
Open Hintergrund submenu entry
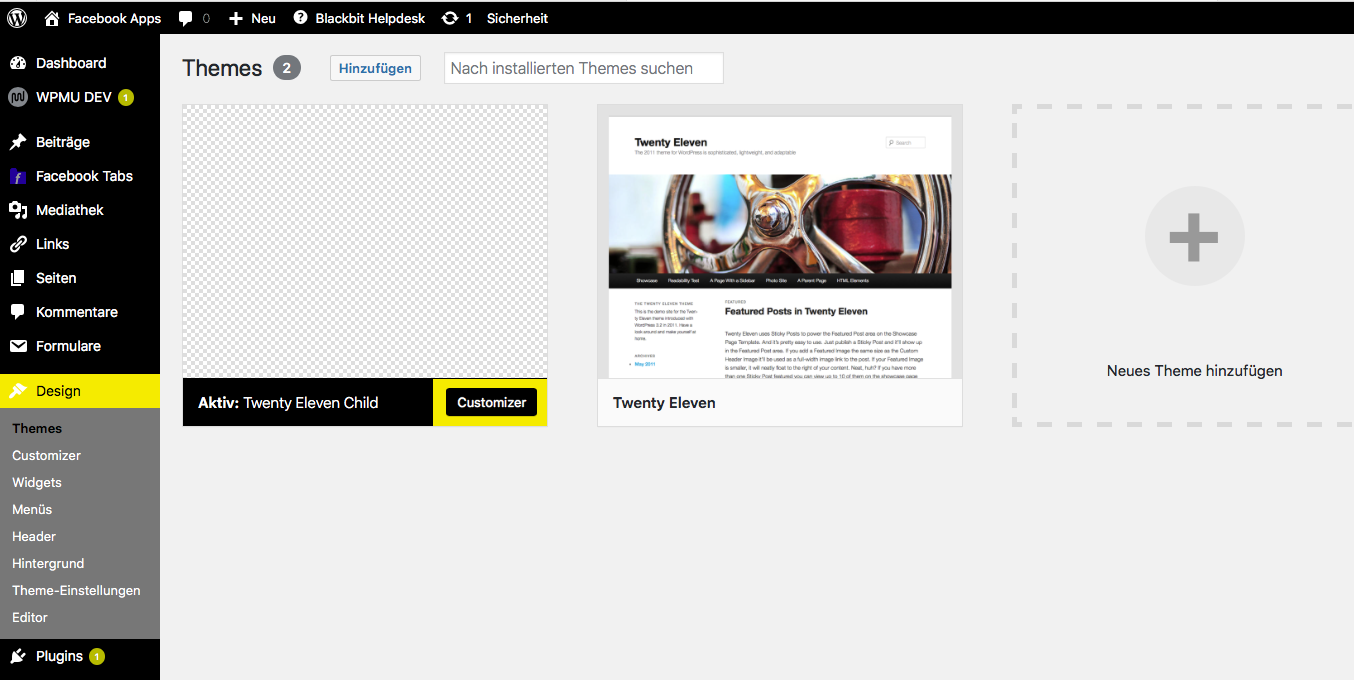pos(48,563)
